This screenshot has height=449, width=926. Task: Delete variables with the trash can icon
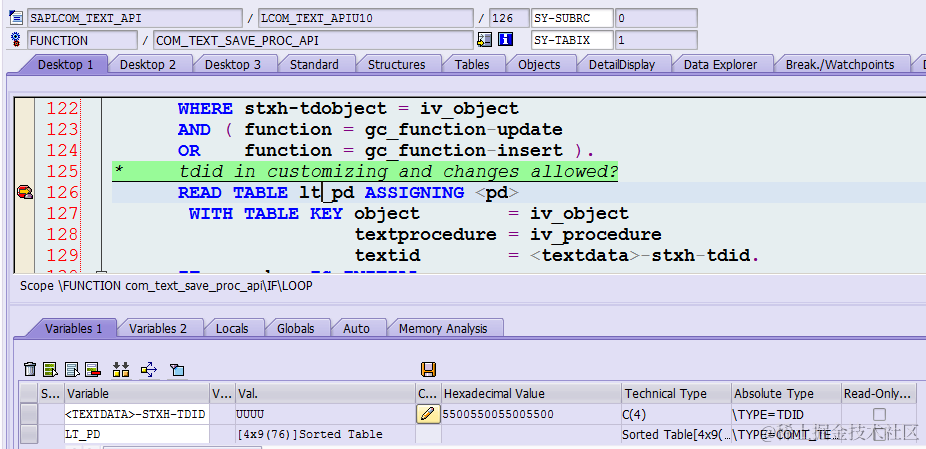click(30, 370)
